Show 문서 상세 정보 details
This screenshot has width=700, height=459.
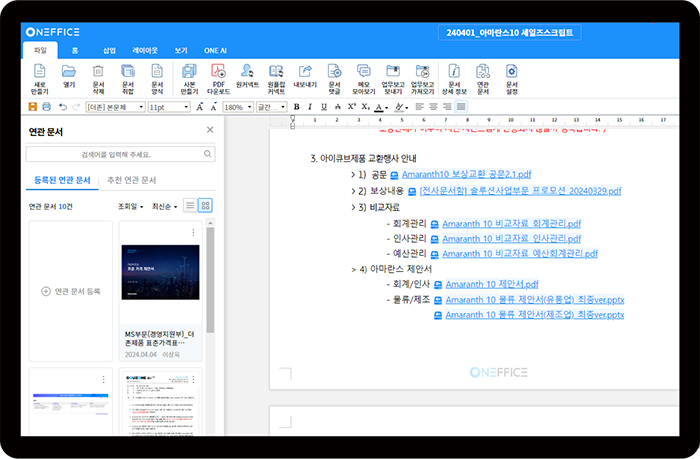click(454, 79)
